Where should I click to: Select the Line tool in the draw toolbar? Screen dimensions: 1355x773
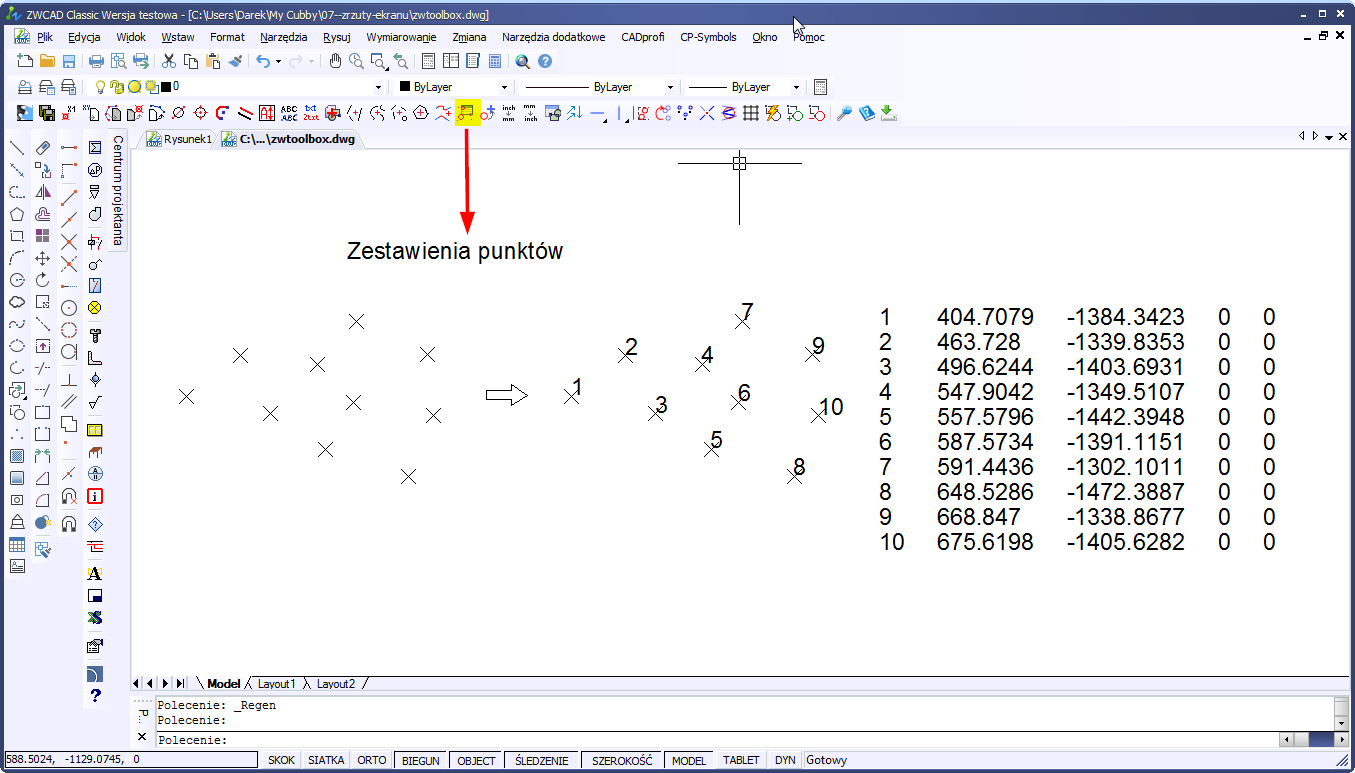(x=17, y=148)
